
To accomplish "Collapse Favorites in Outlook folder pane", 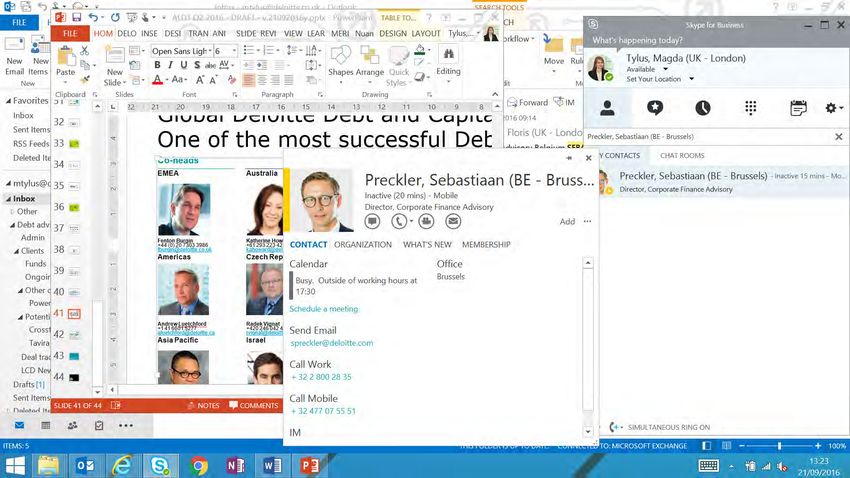I will pyautogui.click(x=9, y=101).
